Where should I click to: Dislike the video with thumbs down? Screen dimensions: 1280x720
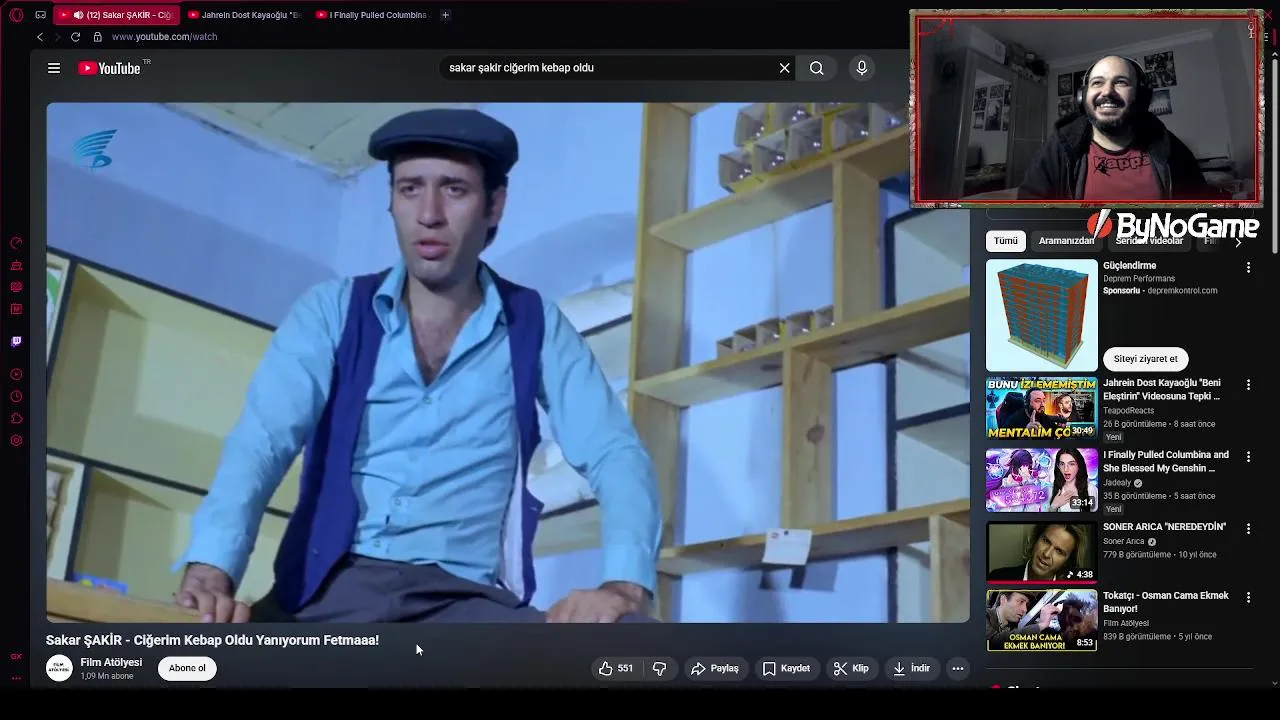coord(660,668)
